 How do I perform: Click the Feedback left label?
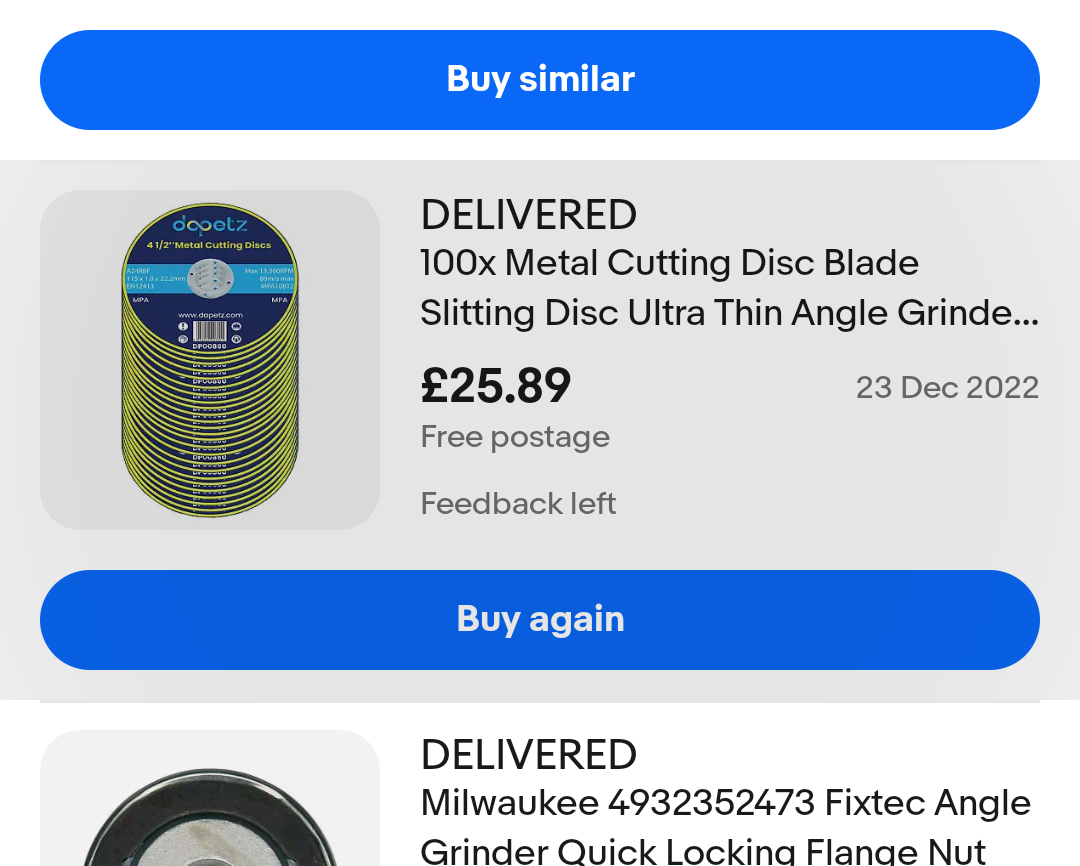tap(518, 503)
